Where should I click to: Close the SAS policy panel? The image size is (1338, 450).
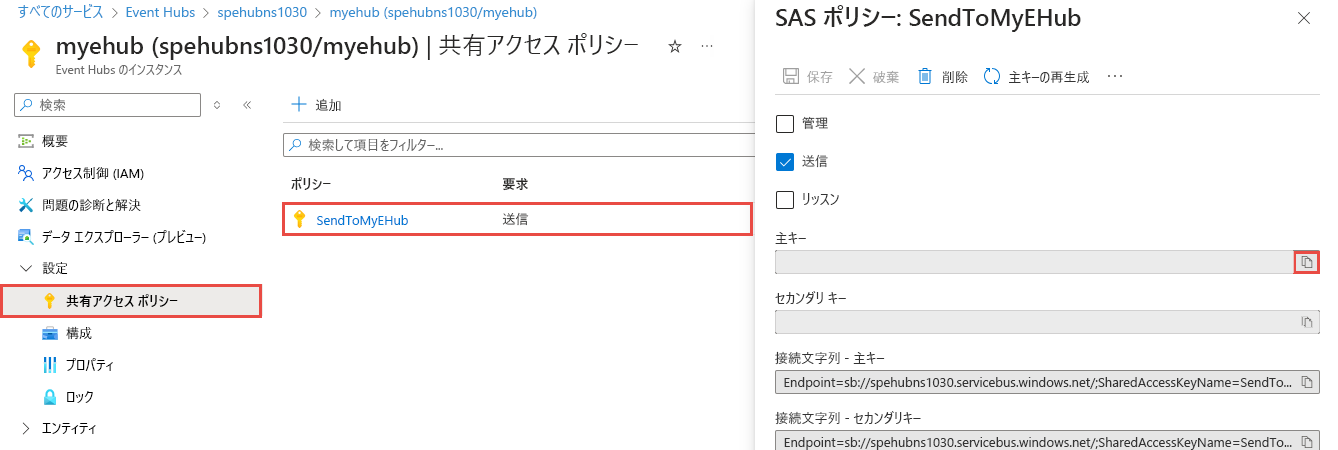pyautogui.click(x=1303, y=18)
